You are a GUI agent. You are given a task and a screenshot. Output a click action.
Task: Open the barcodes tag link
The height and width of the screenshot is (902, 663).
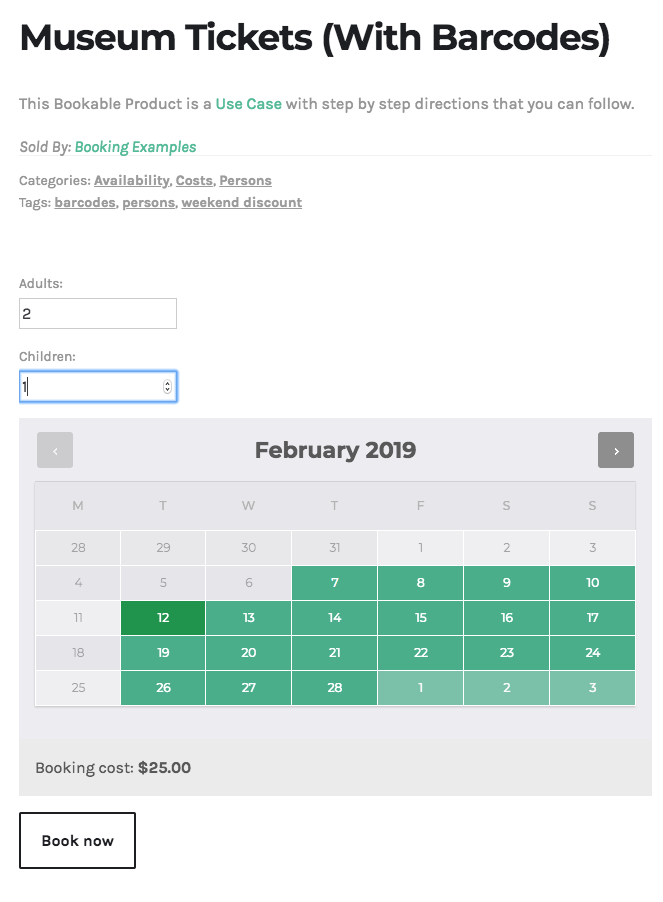tap(84, 203)
